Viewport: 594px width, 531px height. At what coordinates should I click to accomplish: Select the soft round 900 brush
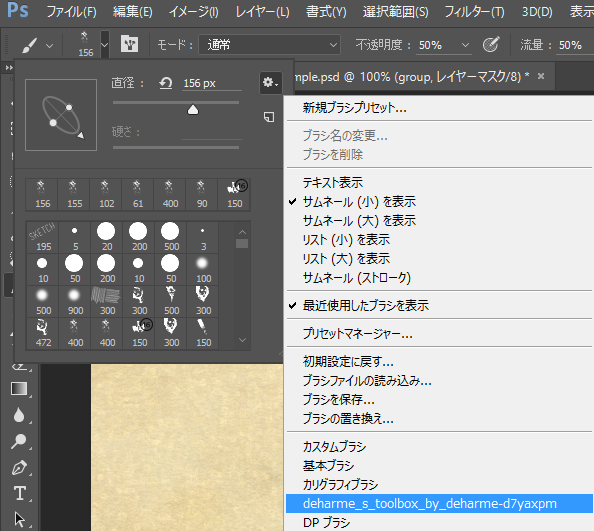(x=75, y=301)
